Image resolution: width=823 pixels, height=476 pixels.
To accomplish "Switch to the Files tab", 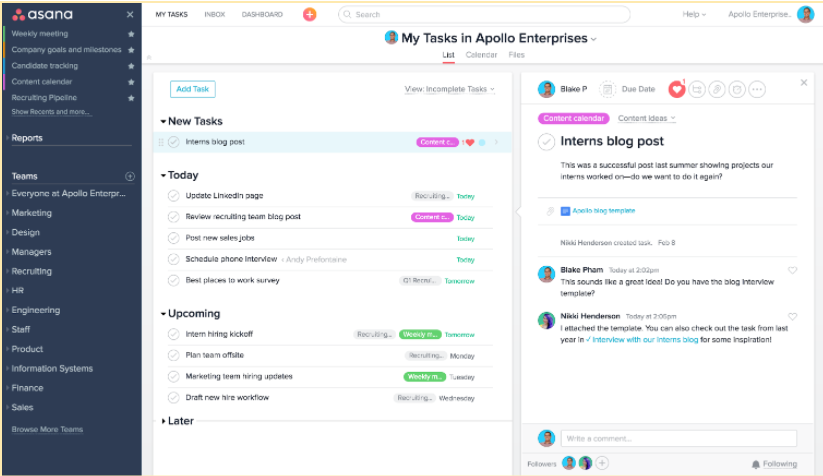I will point(516,55).
